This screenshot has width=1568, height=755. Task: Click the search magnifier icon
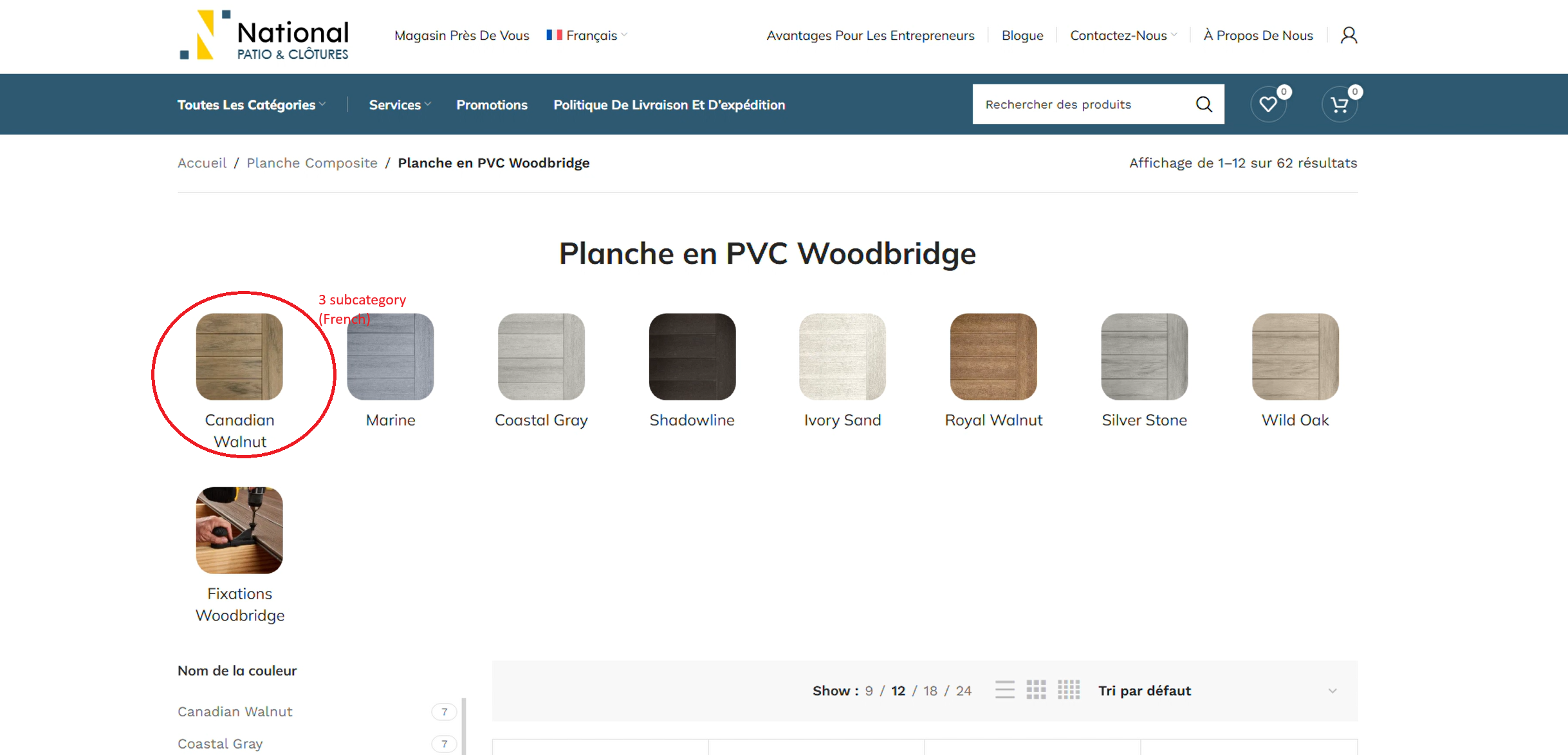[1204, 104]
